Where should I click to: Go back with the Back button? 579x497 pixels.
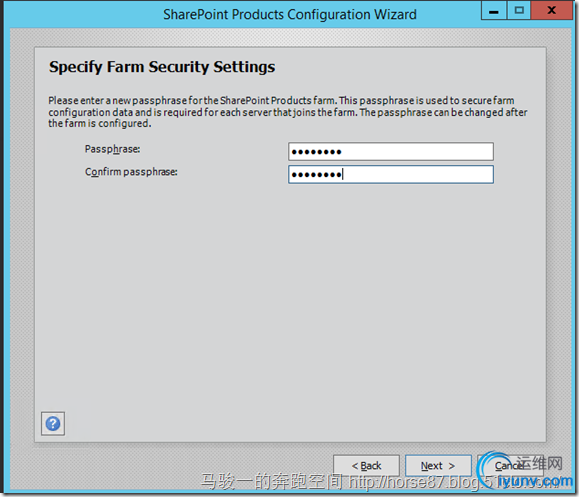[x=366, y=466]
